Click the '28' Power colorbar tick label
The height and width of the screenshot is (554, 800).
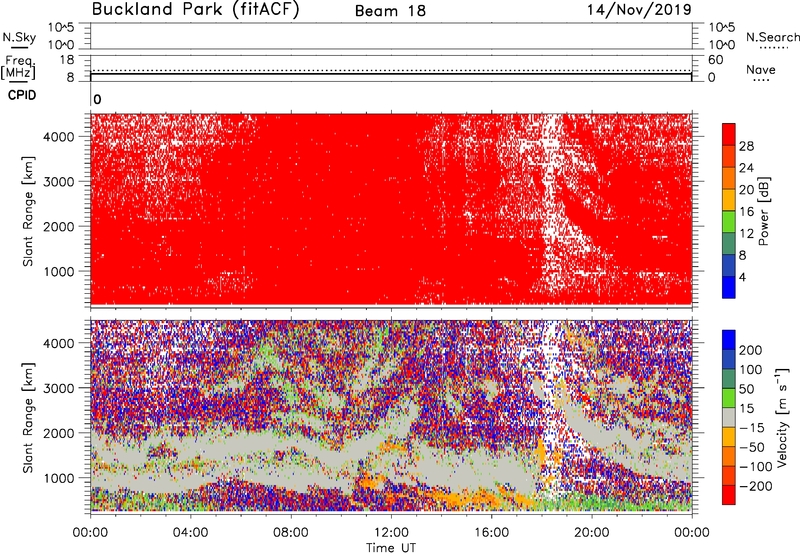(746, 146)
